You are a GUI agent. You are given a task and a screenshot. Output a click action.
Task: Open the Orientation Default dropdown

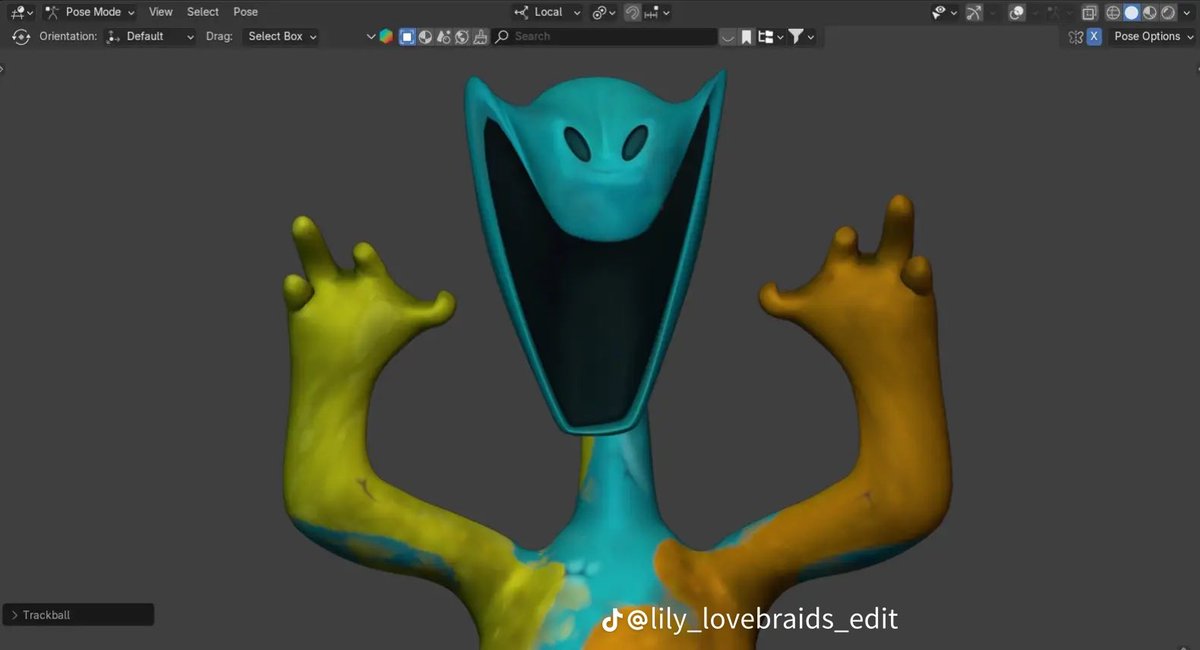(x=151, y=36)
